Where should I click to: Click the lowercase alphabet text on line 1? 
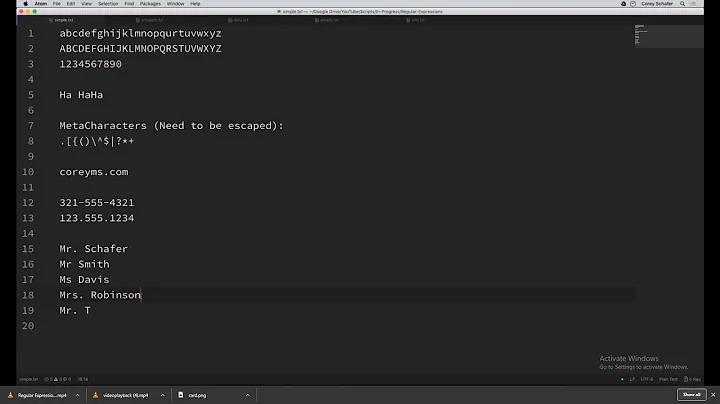point(140,34)
